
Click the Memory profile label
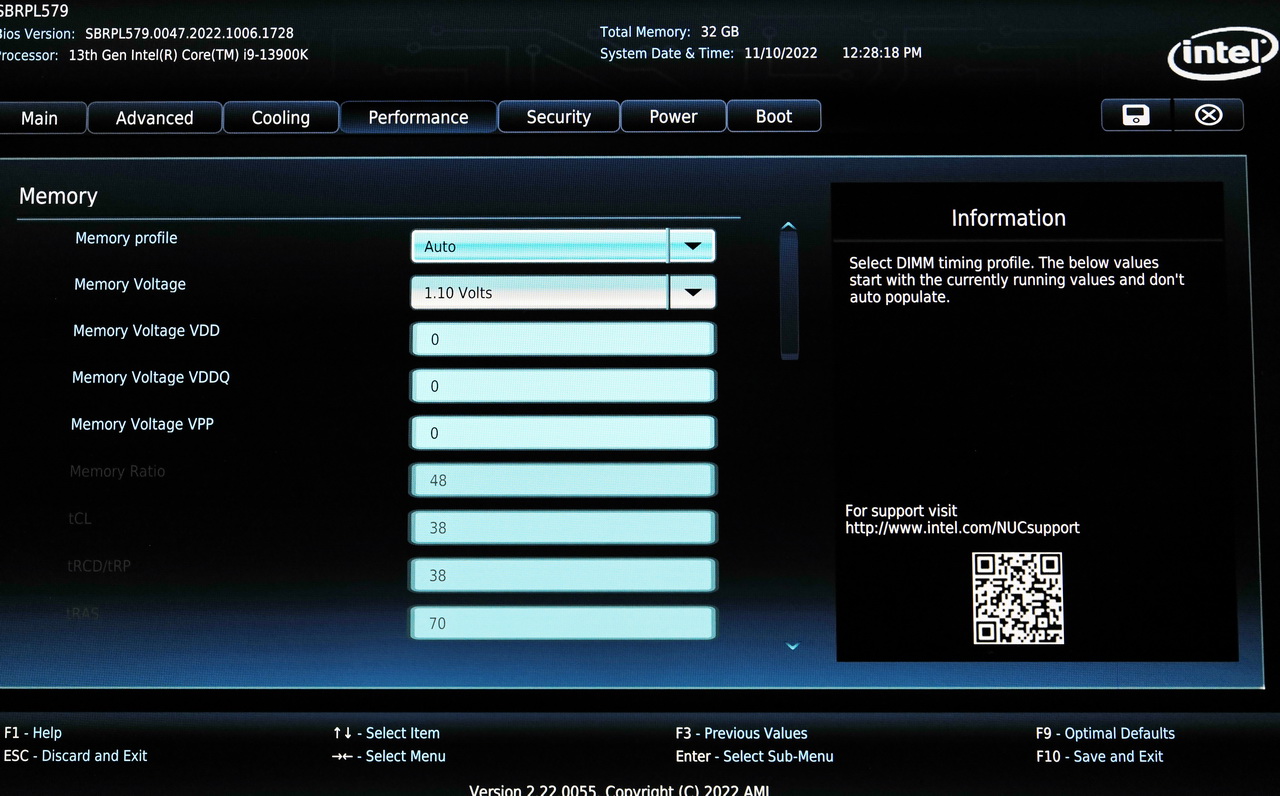point(126,238)
